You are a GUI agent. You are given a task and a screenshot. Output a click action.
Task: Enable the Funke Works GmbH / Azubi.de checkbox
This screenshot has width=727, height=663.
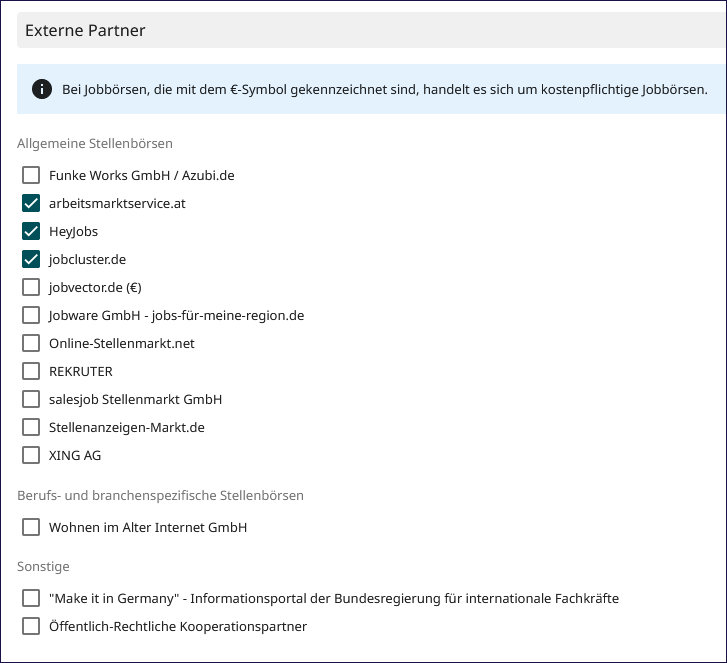tap(31, 175)
